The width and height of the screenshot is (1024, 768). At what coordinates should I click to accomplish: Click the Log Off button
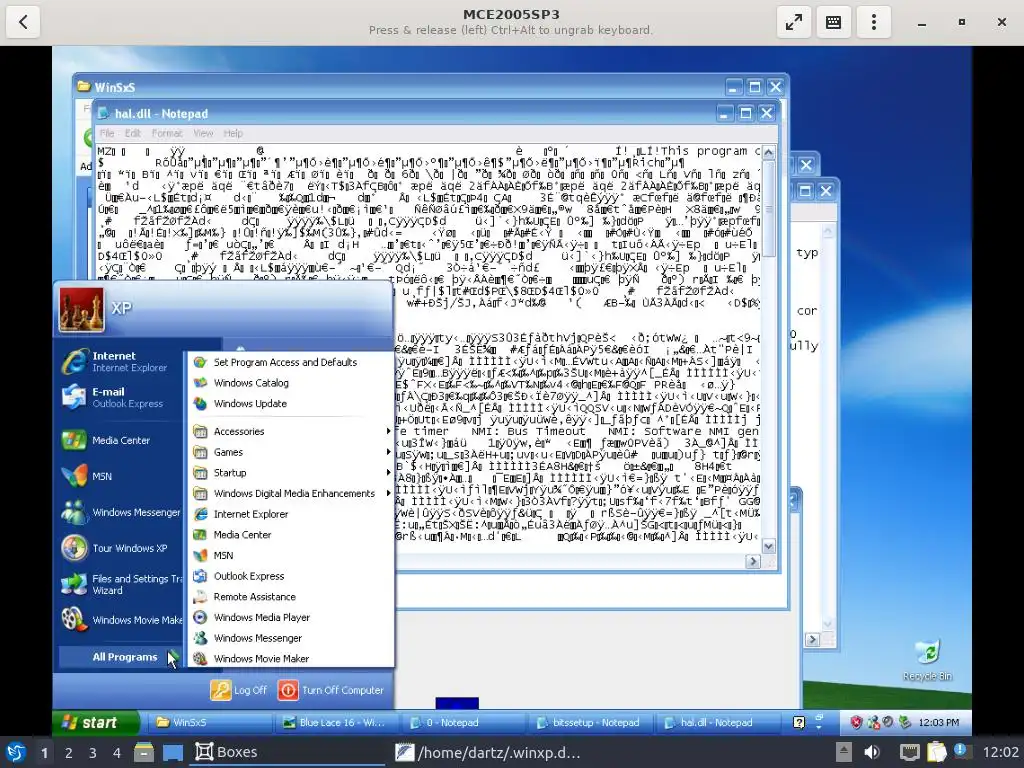238,690
